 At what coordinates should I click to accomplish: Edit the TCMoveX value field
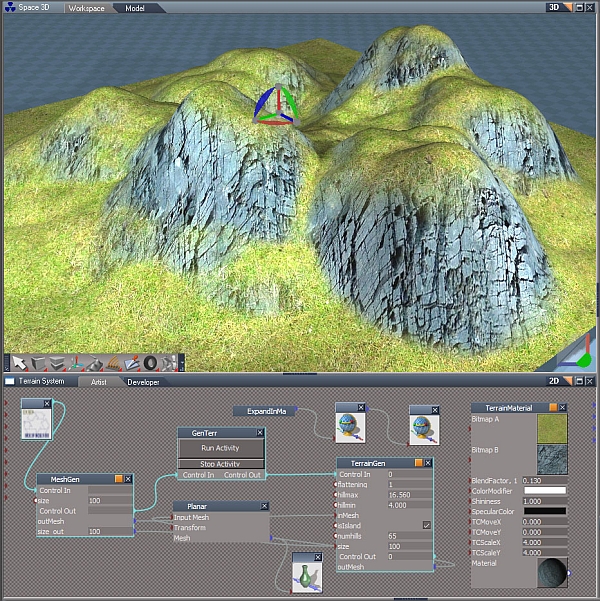point(545,522)
